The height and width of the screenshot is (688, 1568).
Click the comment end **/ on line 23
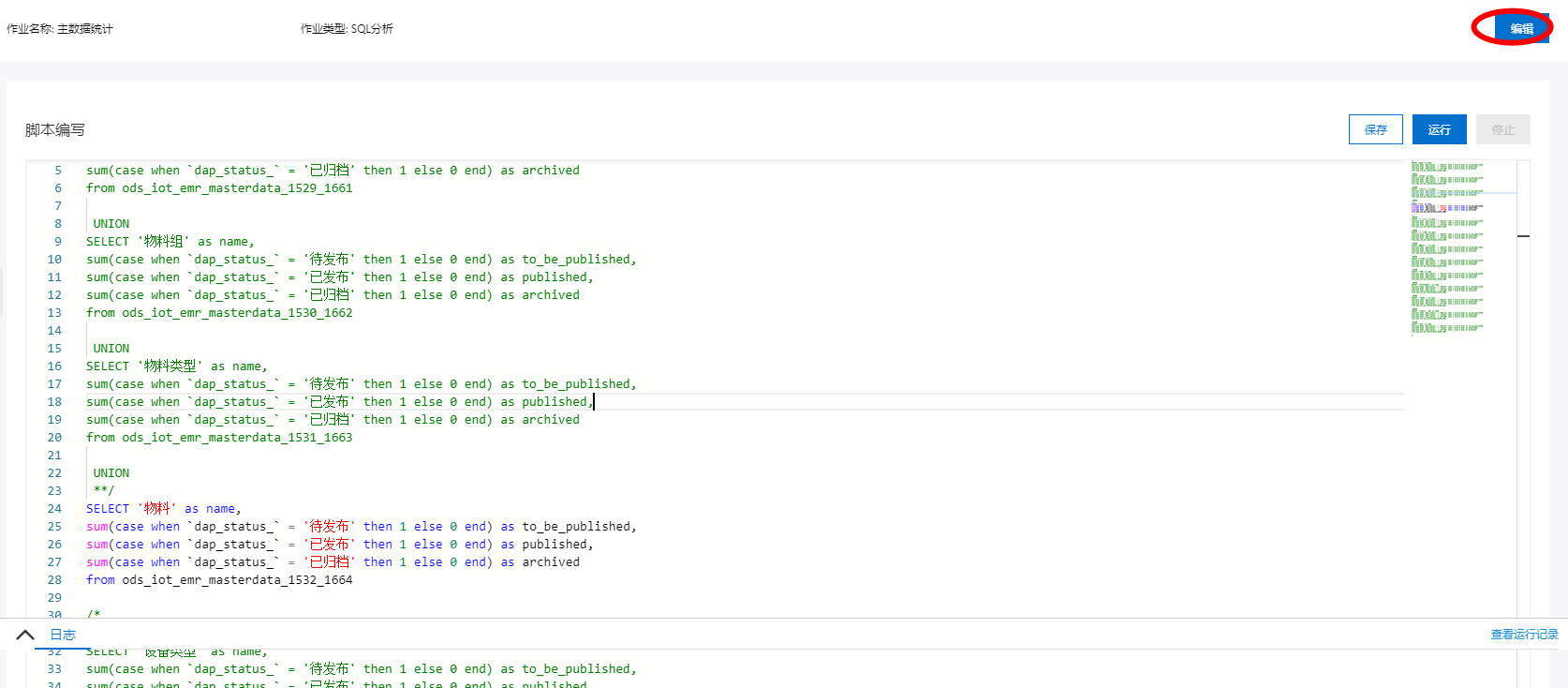click(x=104, y=491)
